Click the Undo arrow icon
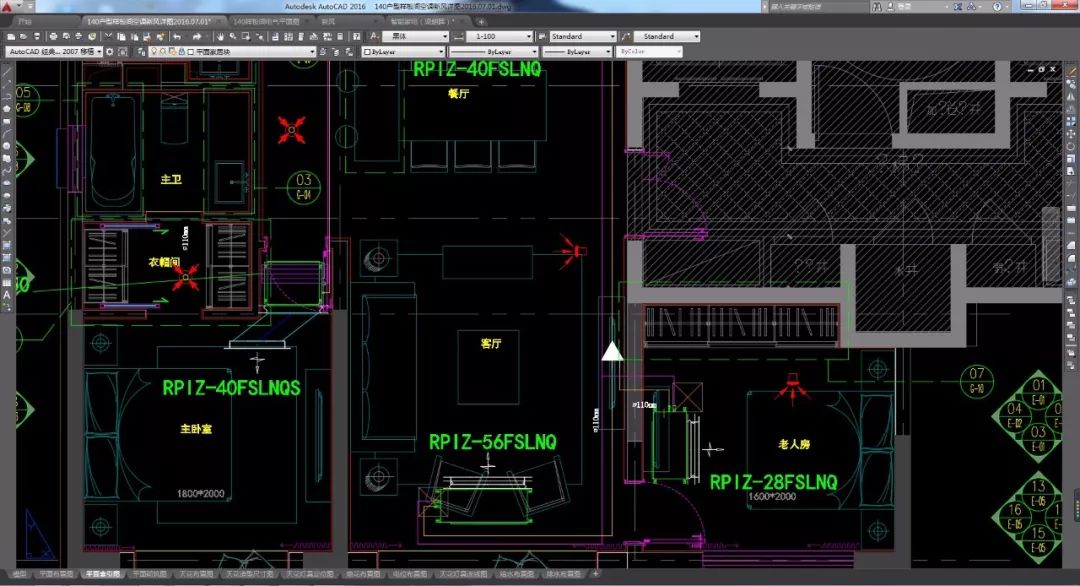Screen dimensions: 1080x586 (x=177, y=36)
